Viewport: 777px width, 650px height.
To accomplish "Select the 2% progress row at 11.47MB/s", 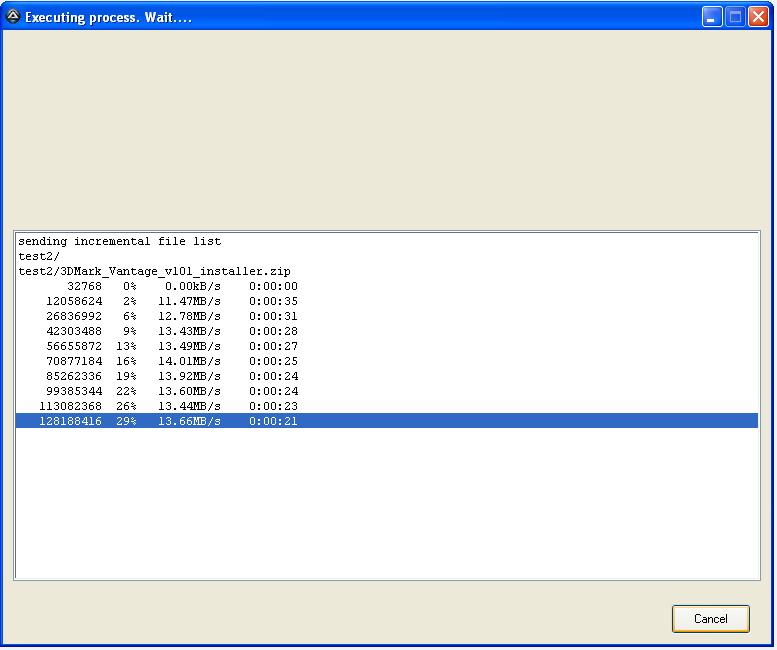I will coord(157,302).
